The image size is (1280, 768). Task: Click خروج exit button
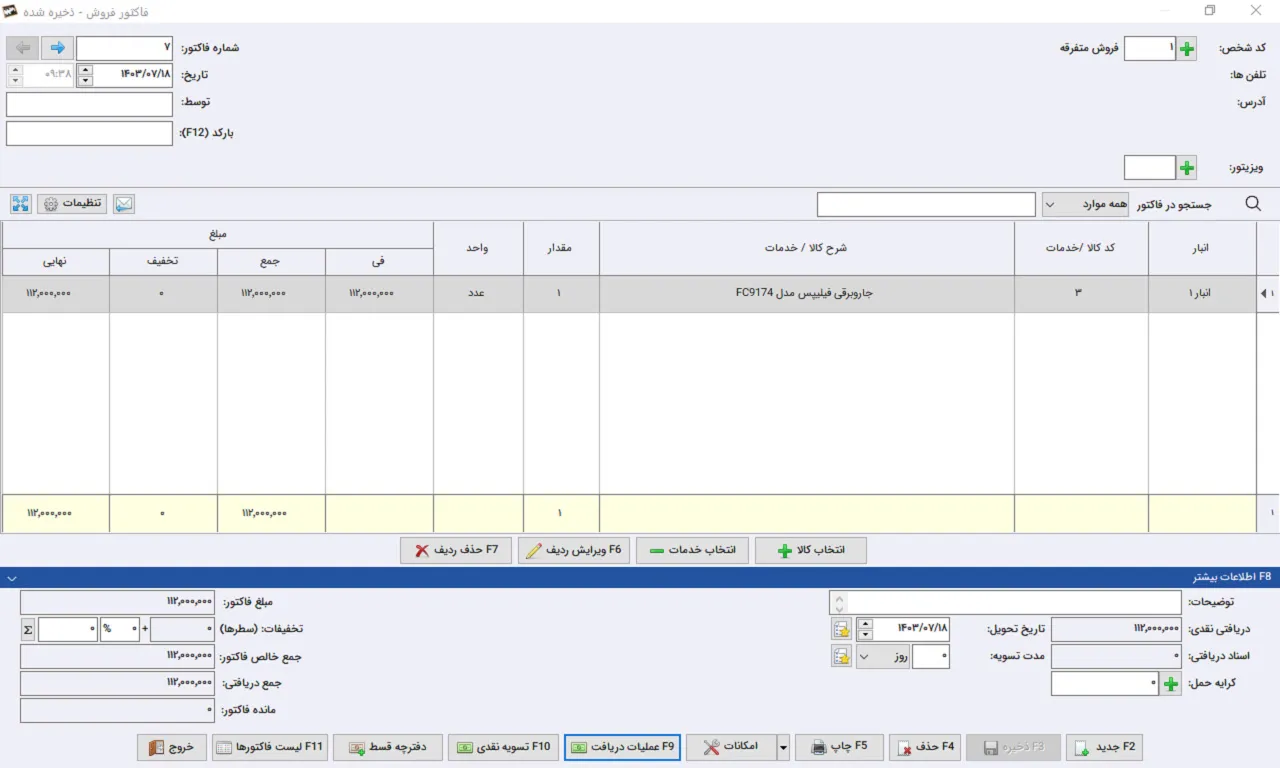(x=172, y=747)
